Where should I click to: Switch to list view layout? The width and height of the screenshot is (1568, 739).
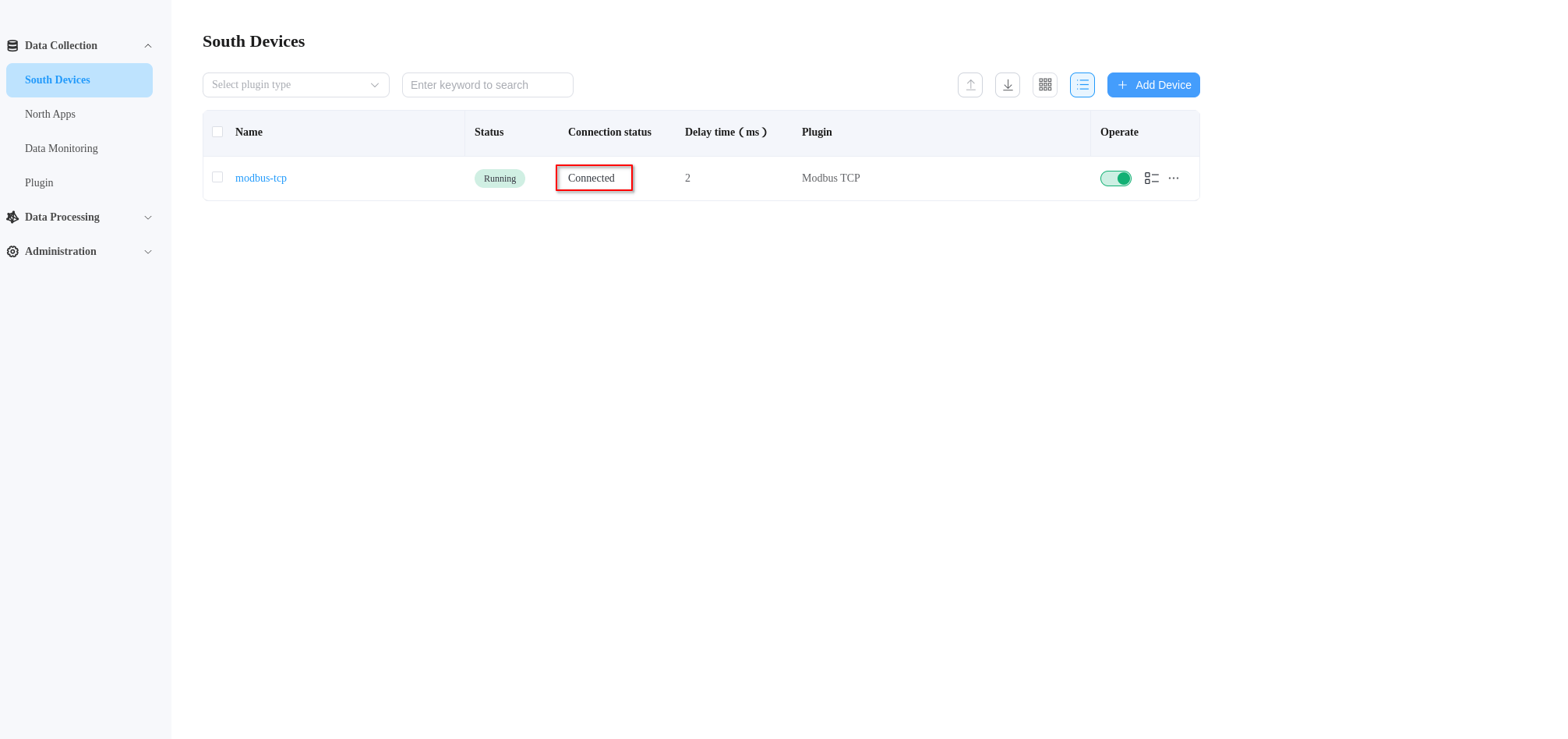click(x=1082, y=84)
